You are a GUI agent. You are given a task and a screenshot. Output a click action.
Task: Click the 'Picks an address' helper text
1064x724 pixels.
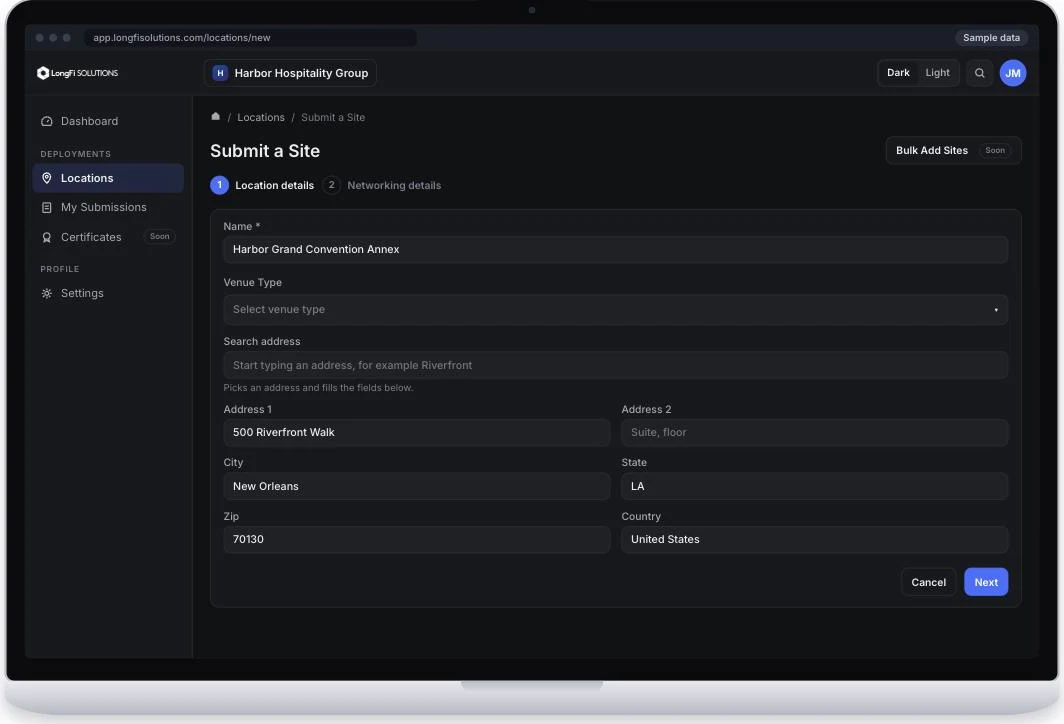318,387
